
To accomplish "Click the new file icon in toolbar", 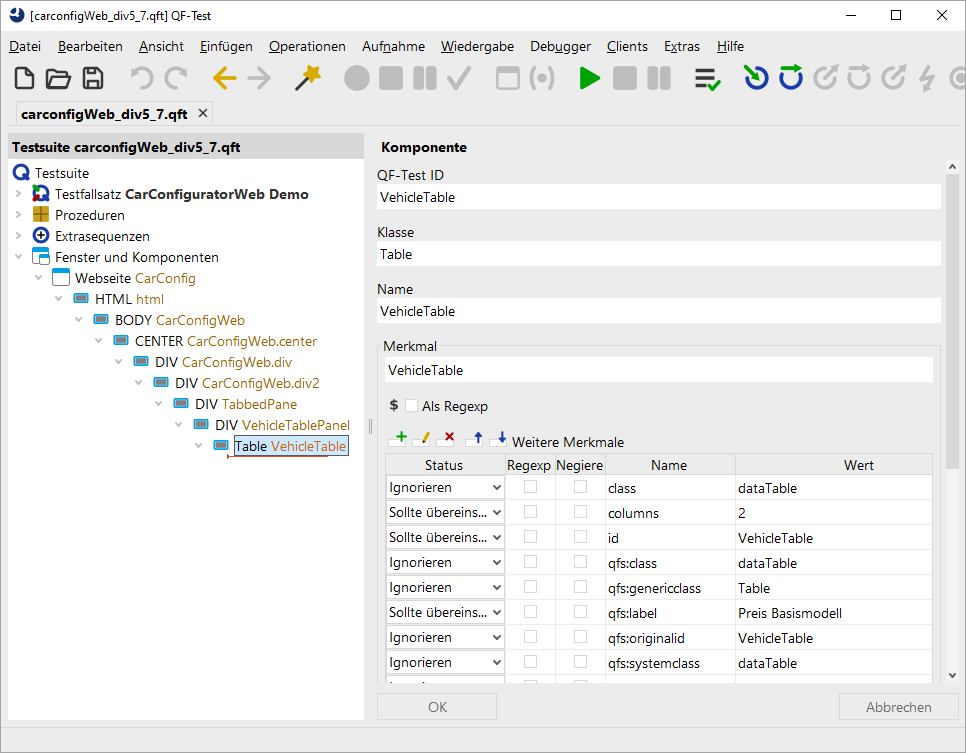I will tap(24, 79).
